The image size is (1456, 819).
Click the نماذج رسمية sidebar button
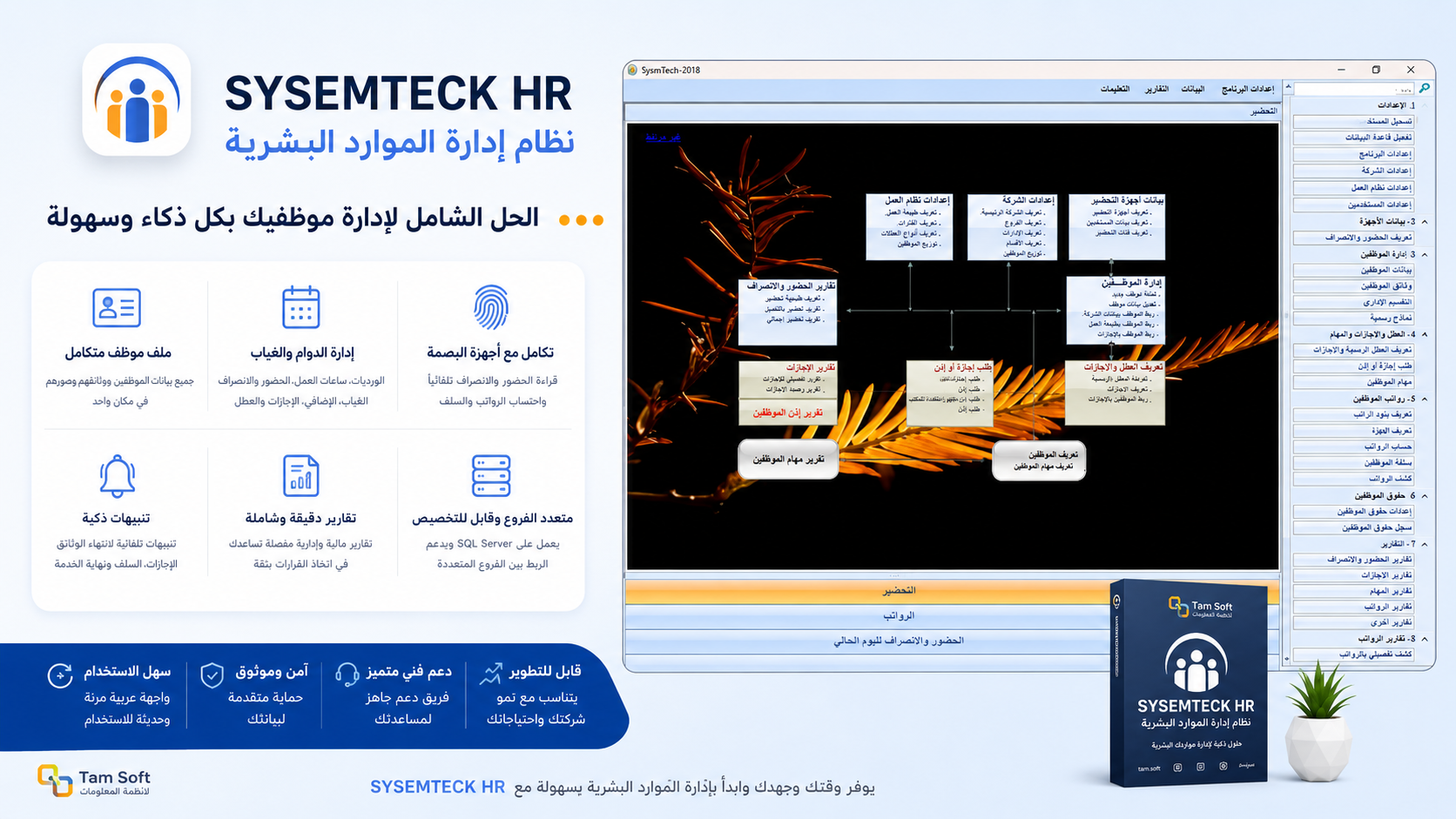(1353, 318)
